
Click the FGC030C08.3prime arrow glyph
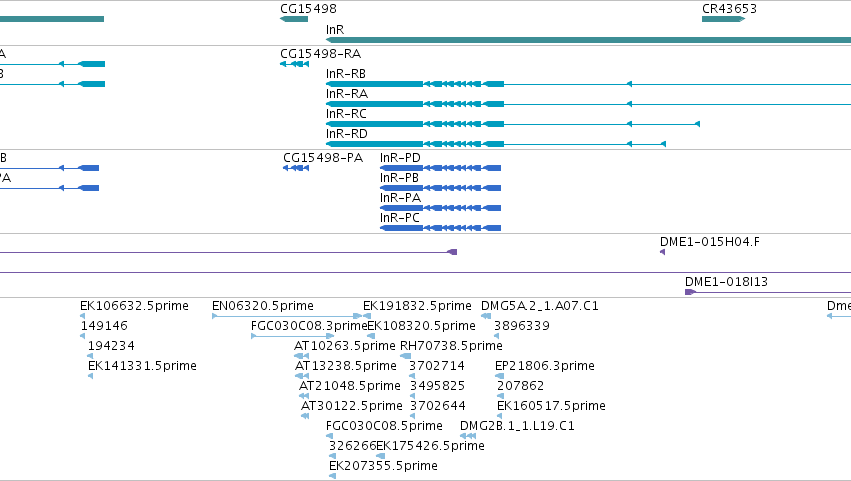point(293,336)
